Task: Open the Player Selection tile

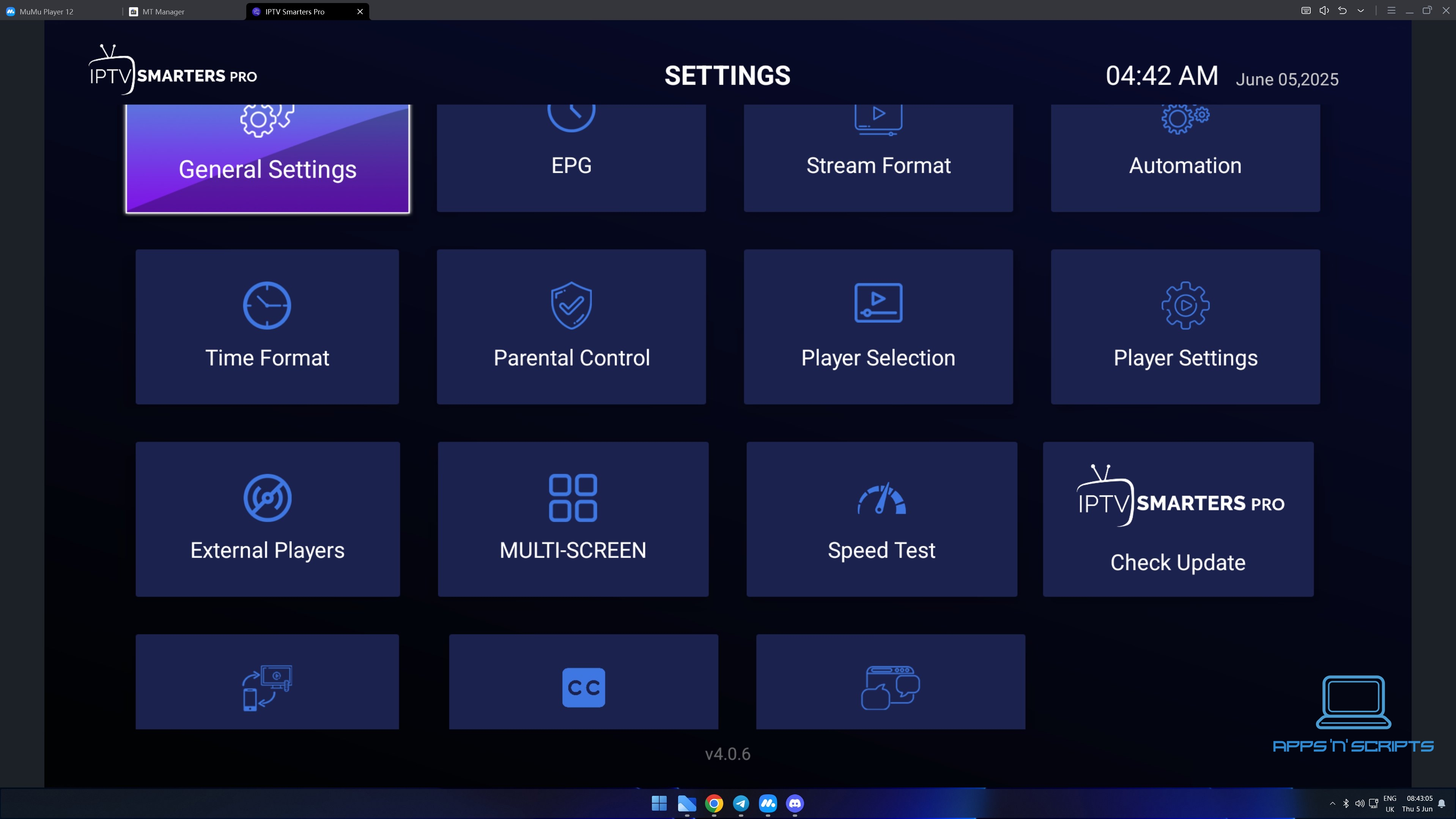Action: (878, 327)
